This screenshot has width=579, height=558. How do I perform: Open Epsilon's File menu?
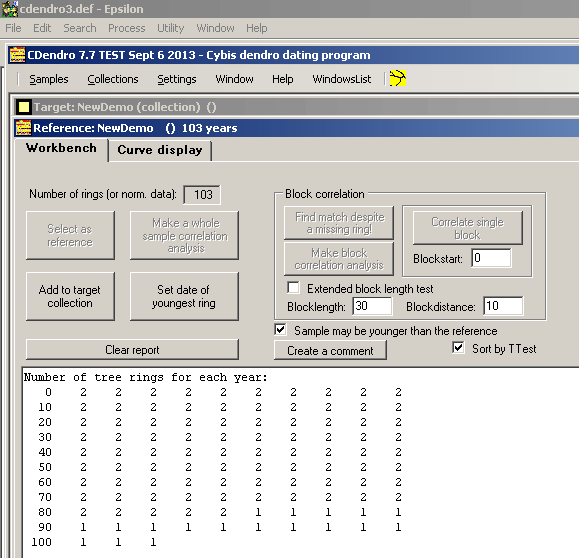point(13,28)
